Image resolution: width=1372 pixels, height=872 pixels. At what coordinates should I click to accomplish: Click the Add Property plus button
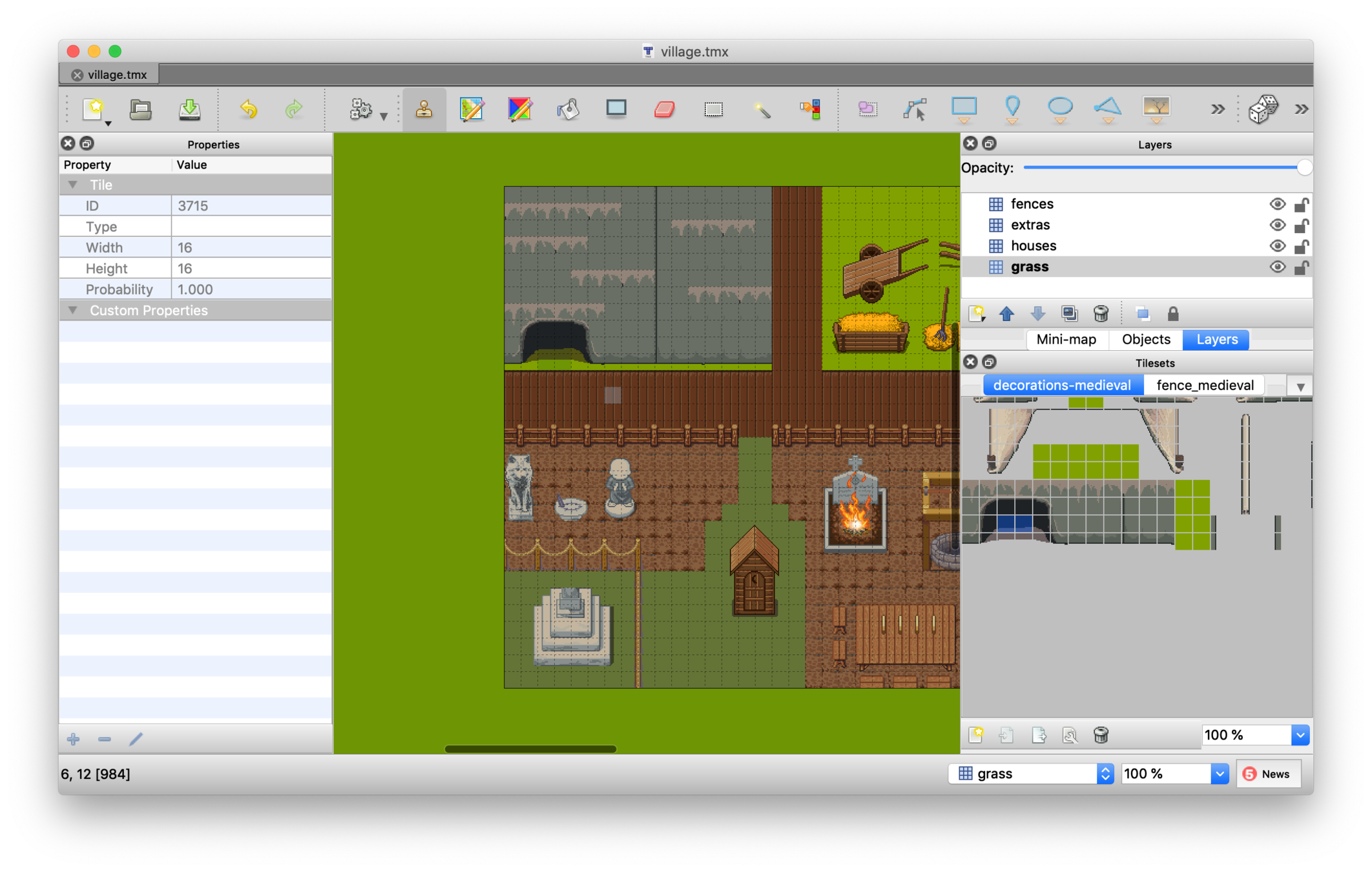click(74, 739)
